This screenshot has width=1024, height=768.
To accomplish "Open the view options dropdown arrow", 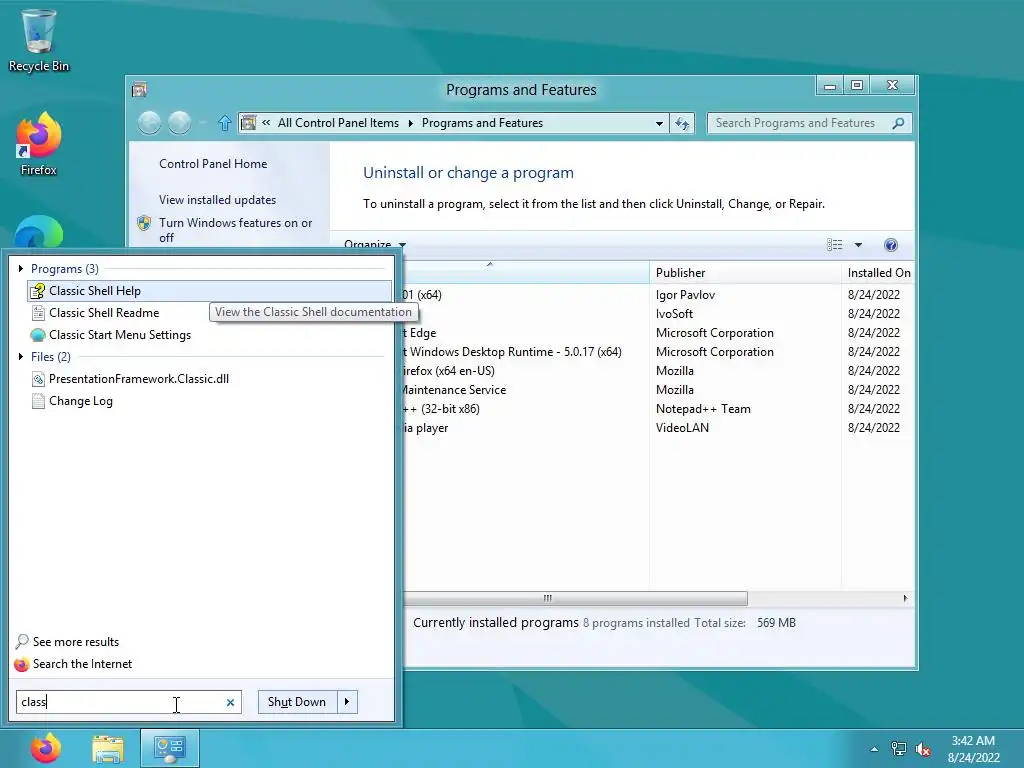I will coord(858,245).
